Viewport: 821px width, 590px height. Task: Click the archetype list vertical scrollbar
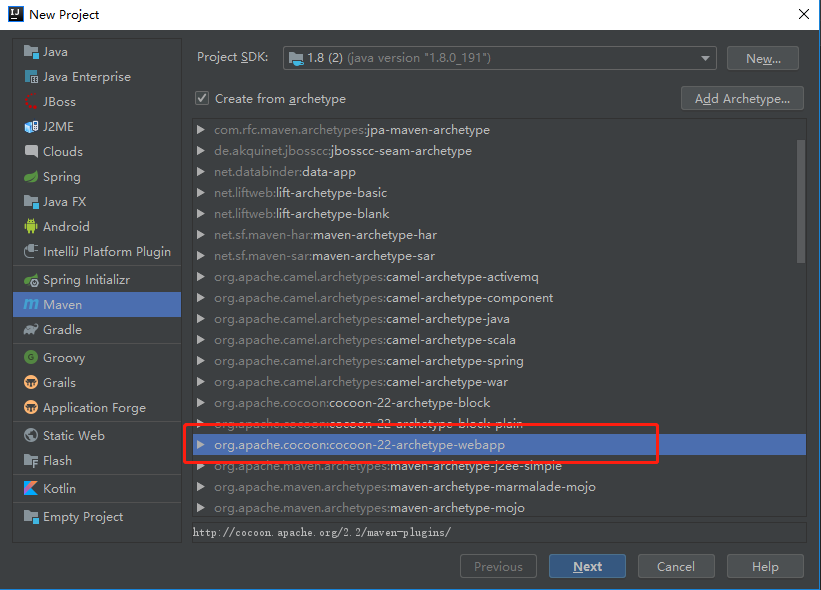coord(801,201)
